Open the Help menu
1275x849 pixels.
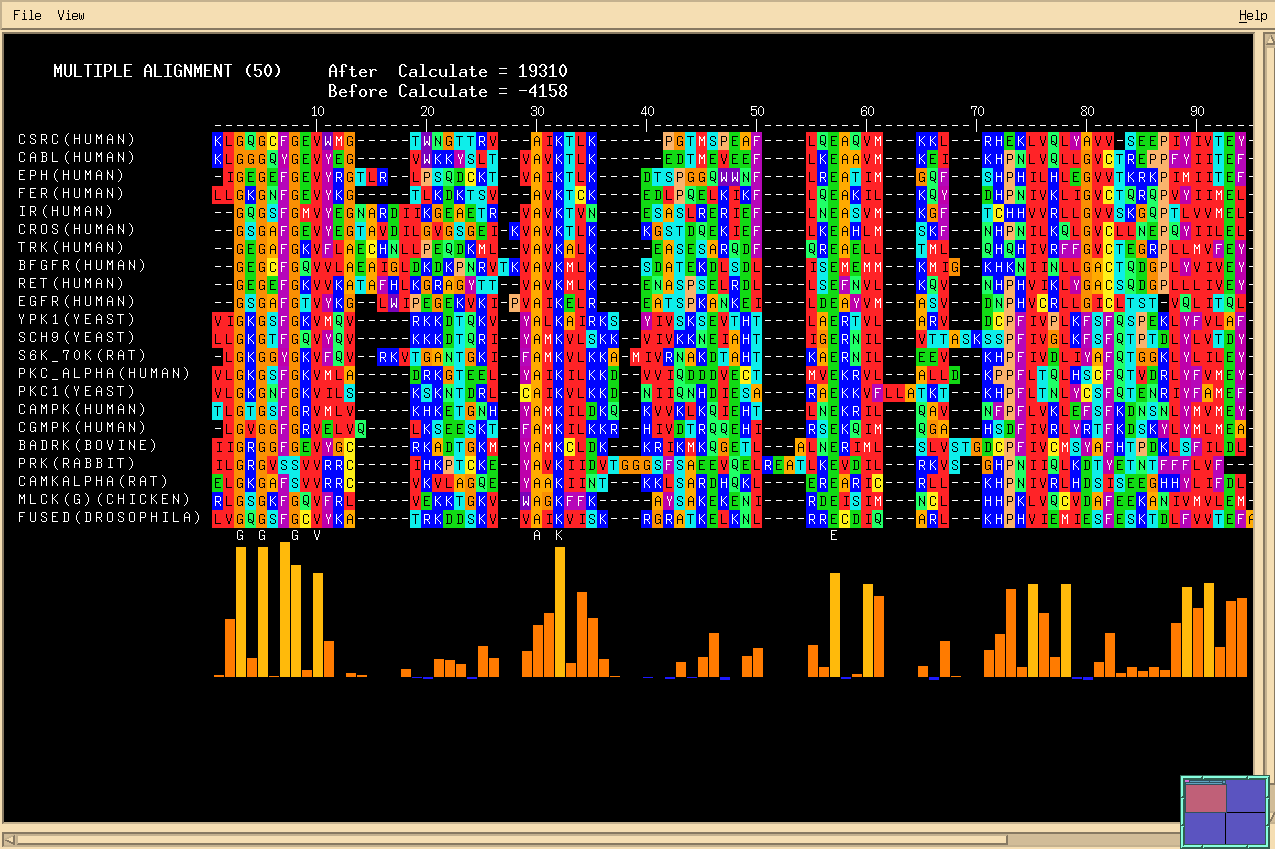coord(1252,15)
